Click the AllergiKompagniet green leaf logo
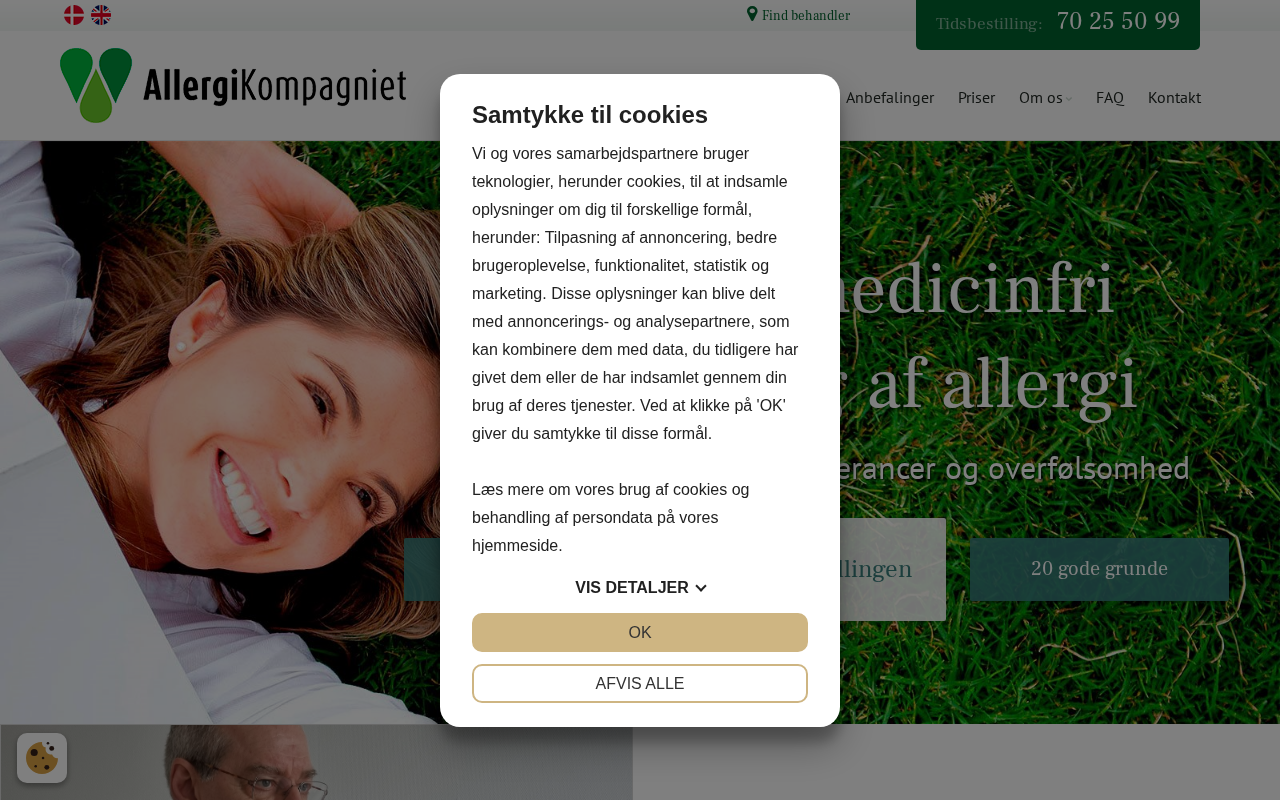The height and width of the screenshot is (800, 1280). click(96, 85)
